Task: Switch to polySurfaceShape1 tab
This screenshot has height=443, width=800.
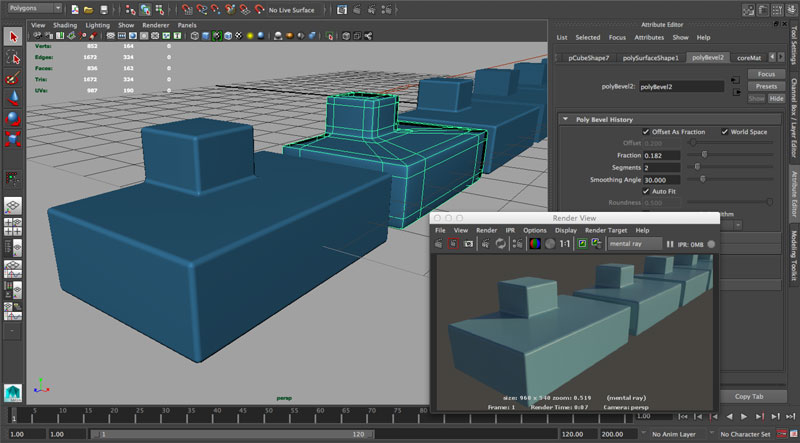Action: click(x=651, y=58)
